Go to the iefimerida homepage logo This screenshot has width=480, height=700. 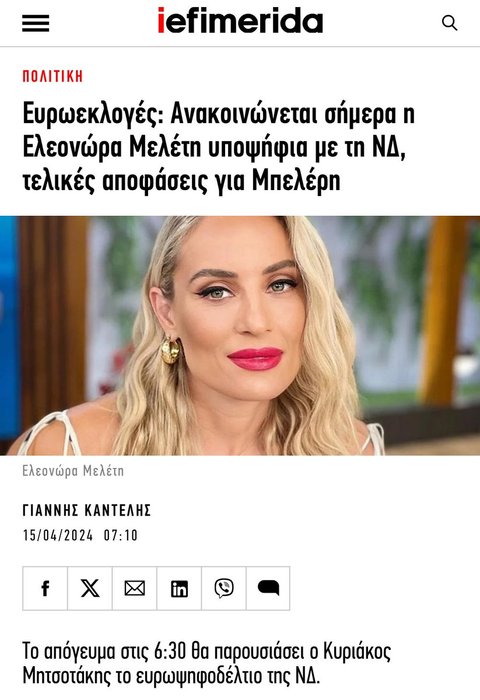point(240,21)
